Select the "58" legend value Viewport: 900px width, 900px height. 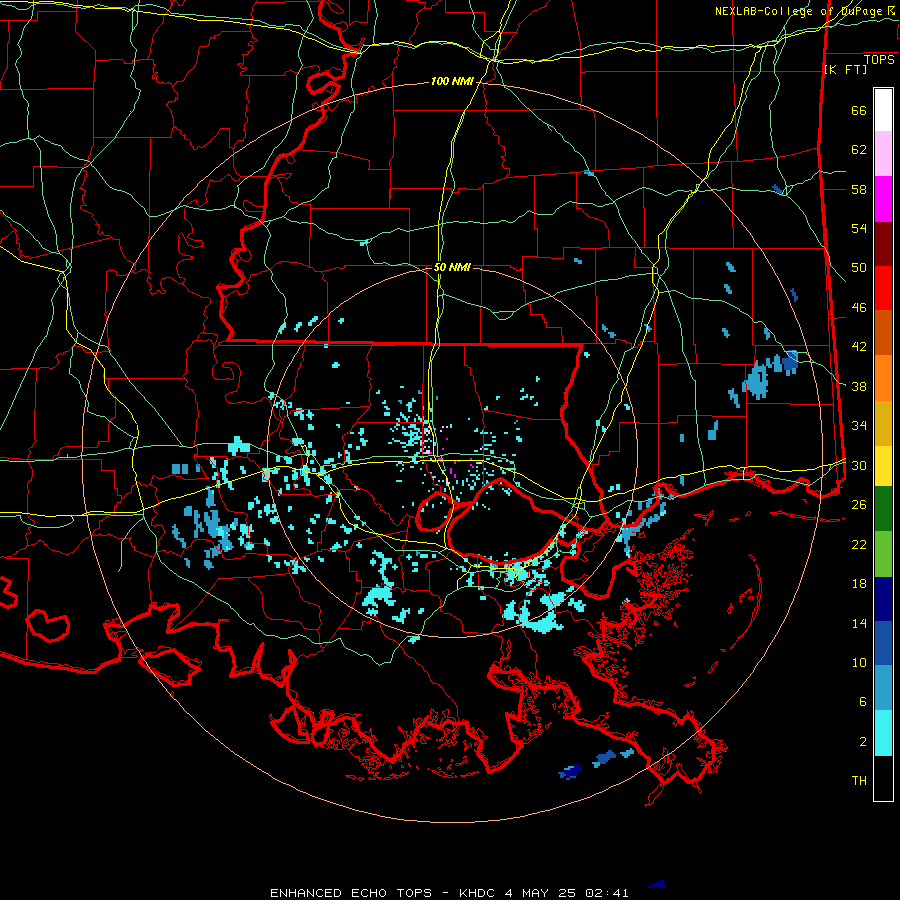(859, 189)
